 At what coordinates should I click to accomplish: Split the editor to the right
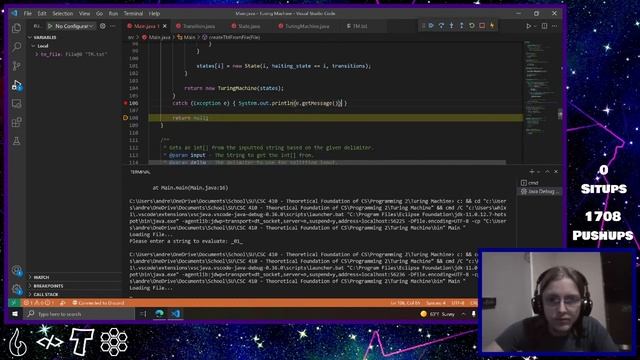(544, 26)
